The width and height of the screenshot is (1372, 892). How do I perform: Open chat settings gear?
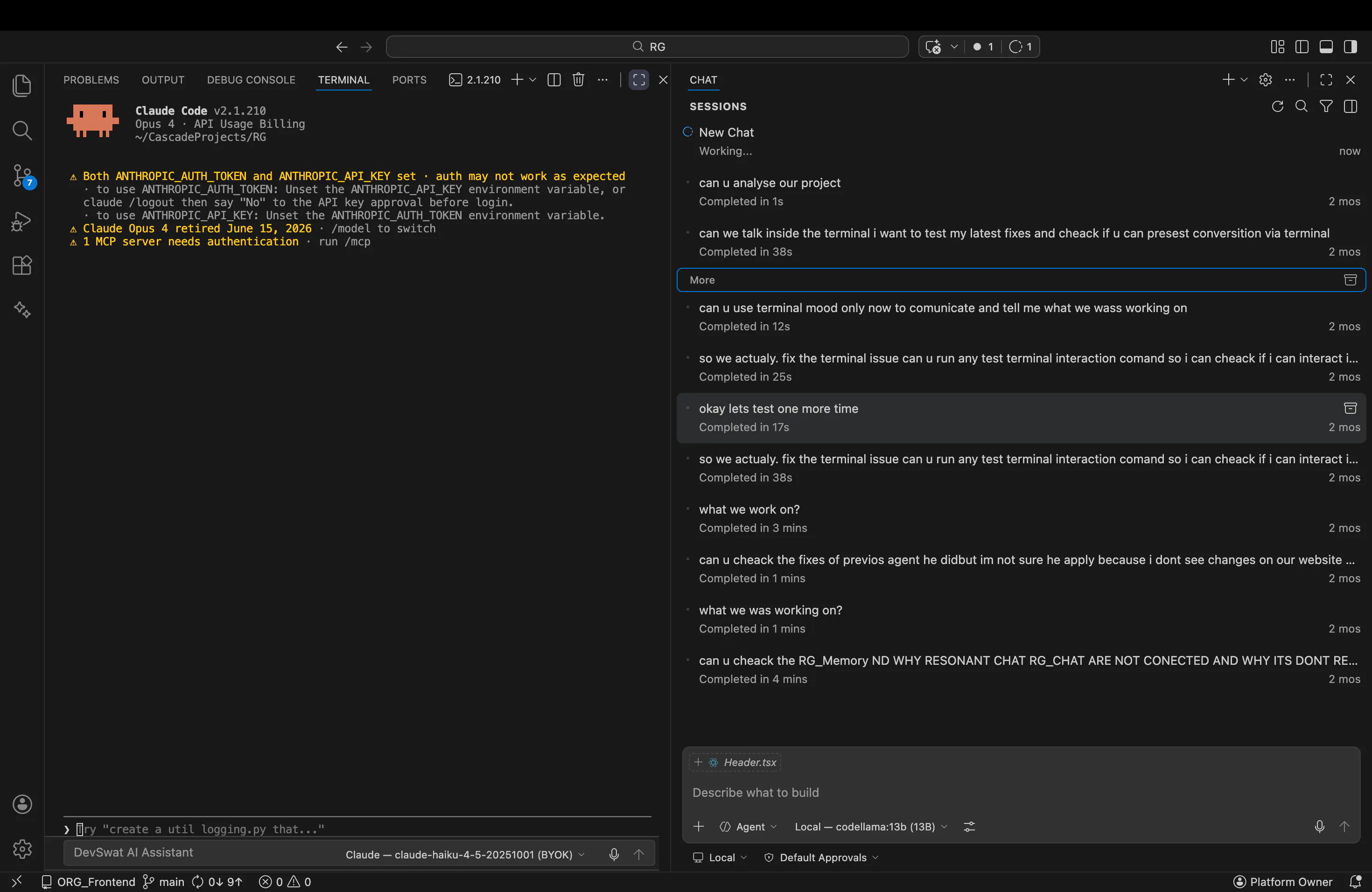1265,79
